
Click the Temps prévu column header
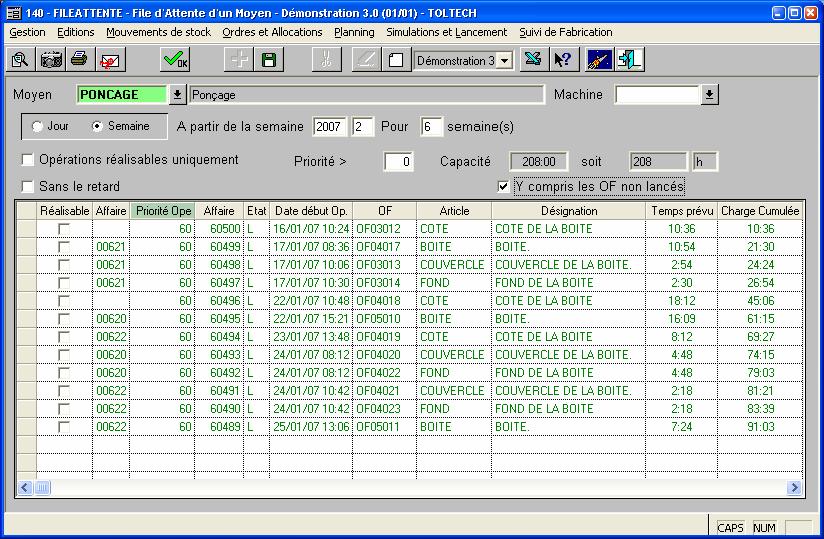[682, 211]
